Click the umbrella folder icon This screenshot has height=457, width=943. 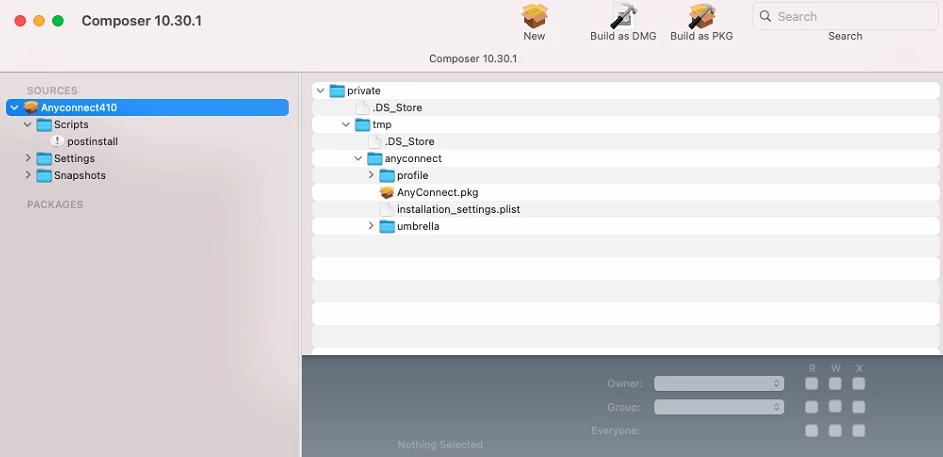(387, 227)
